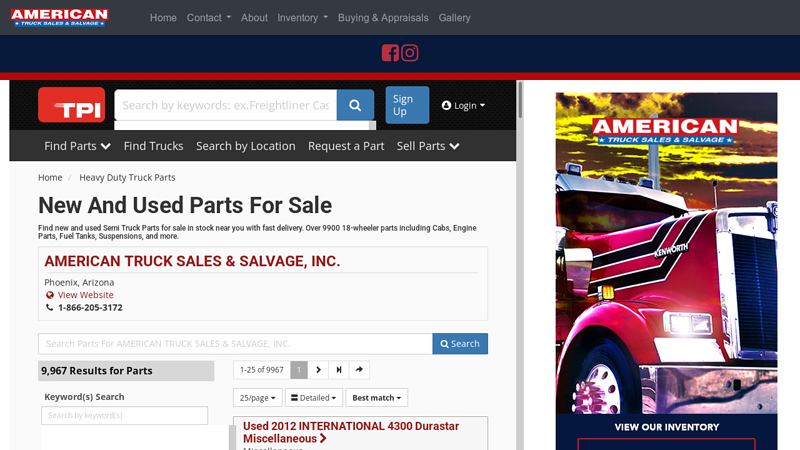The width and height of the screenshot is (800, 450).
Task: Jump to last results page icon
Action: click(339, 370)
